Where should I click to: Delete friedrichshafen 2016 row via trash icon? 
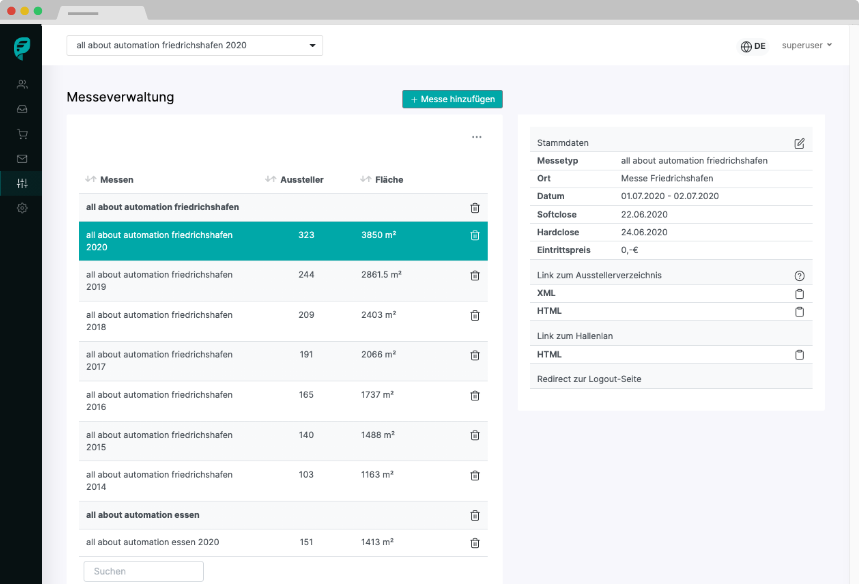(475, 396)
